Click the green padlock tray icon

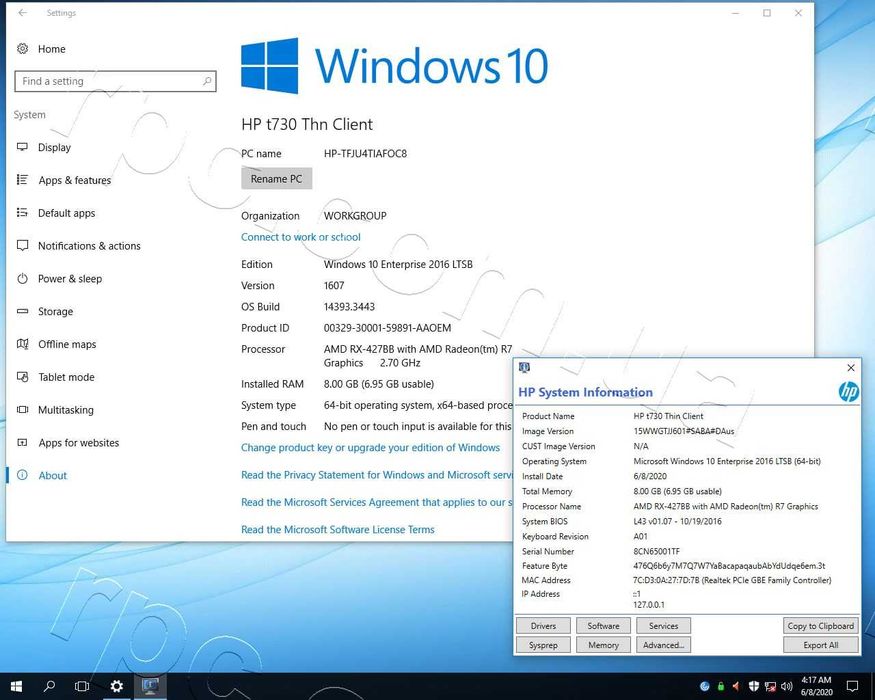721,686
